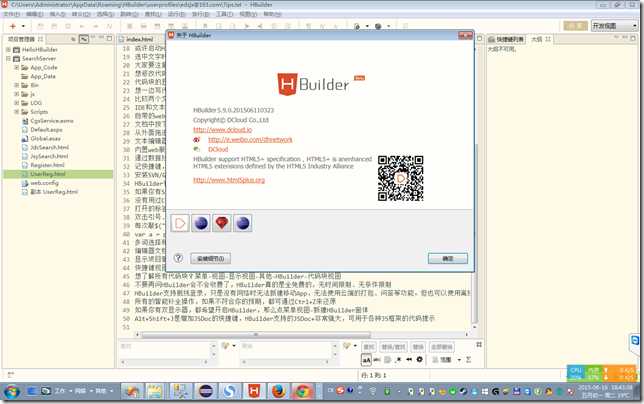Expand the Scripts folder
The image size is (644, 404).
[x=17, y=112]
